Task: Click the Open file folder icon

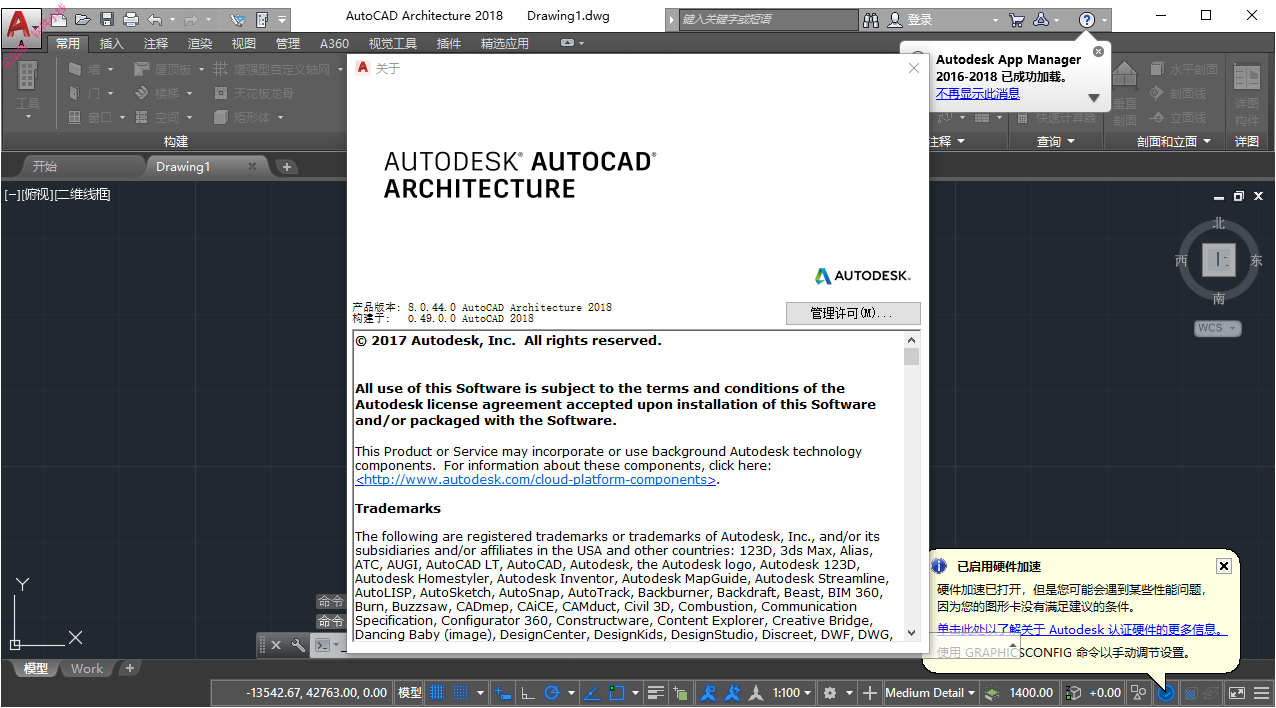Action: click(x=83, y=19)
